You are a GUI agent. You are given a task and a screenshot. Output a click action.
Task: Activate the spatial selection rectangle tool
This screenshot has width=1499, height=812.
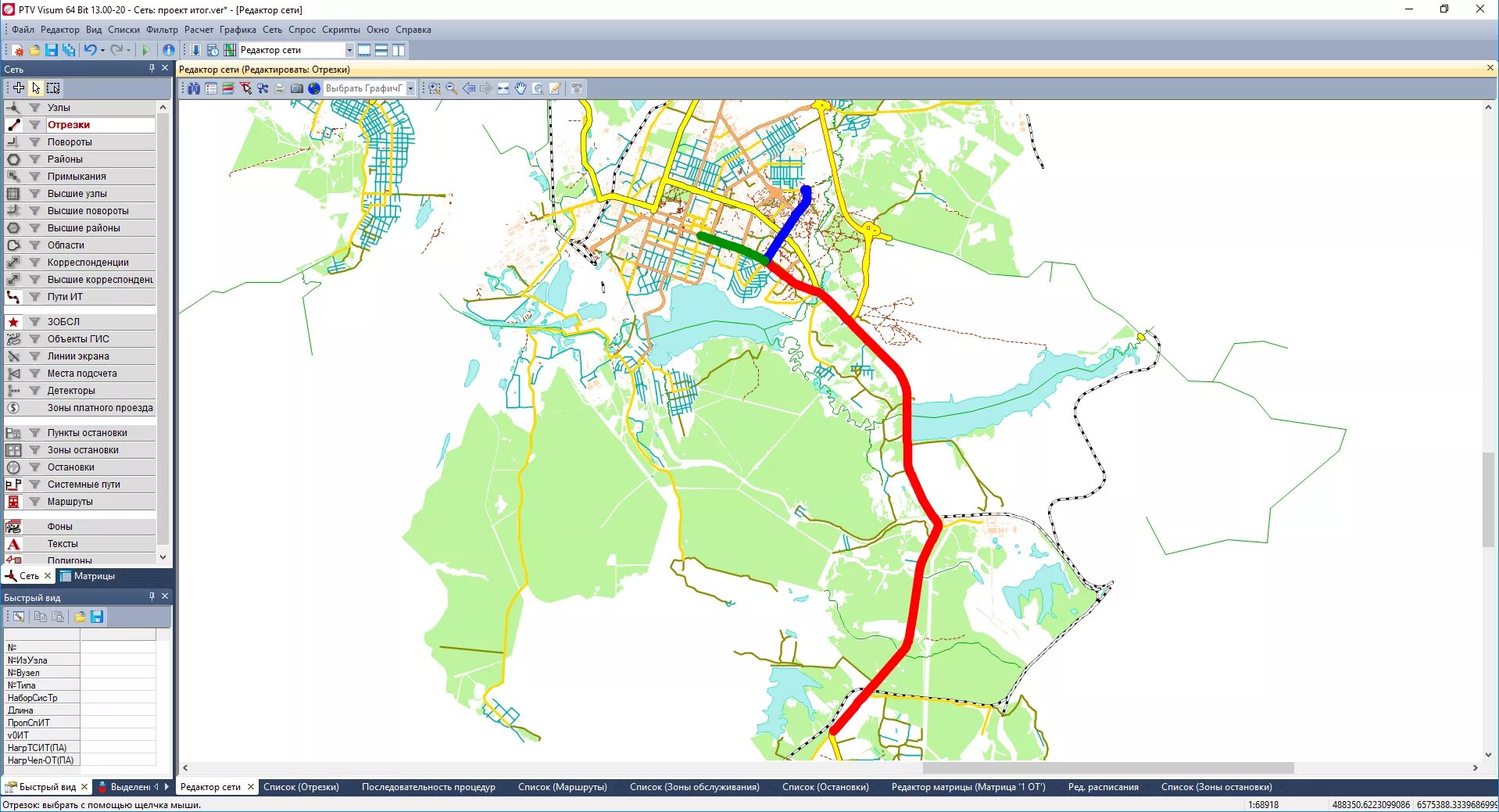click(53, 88)
